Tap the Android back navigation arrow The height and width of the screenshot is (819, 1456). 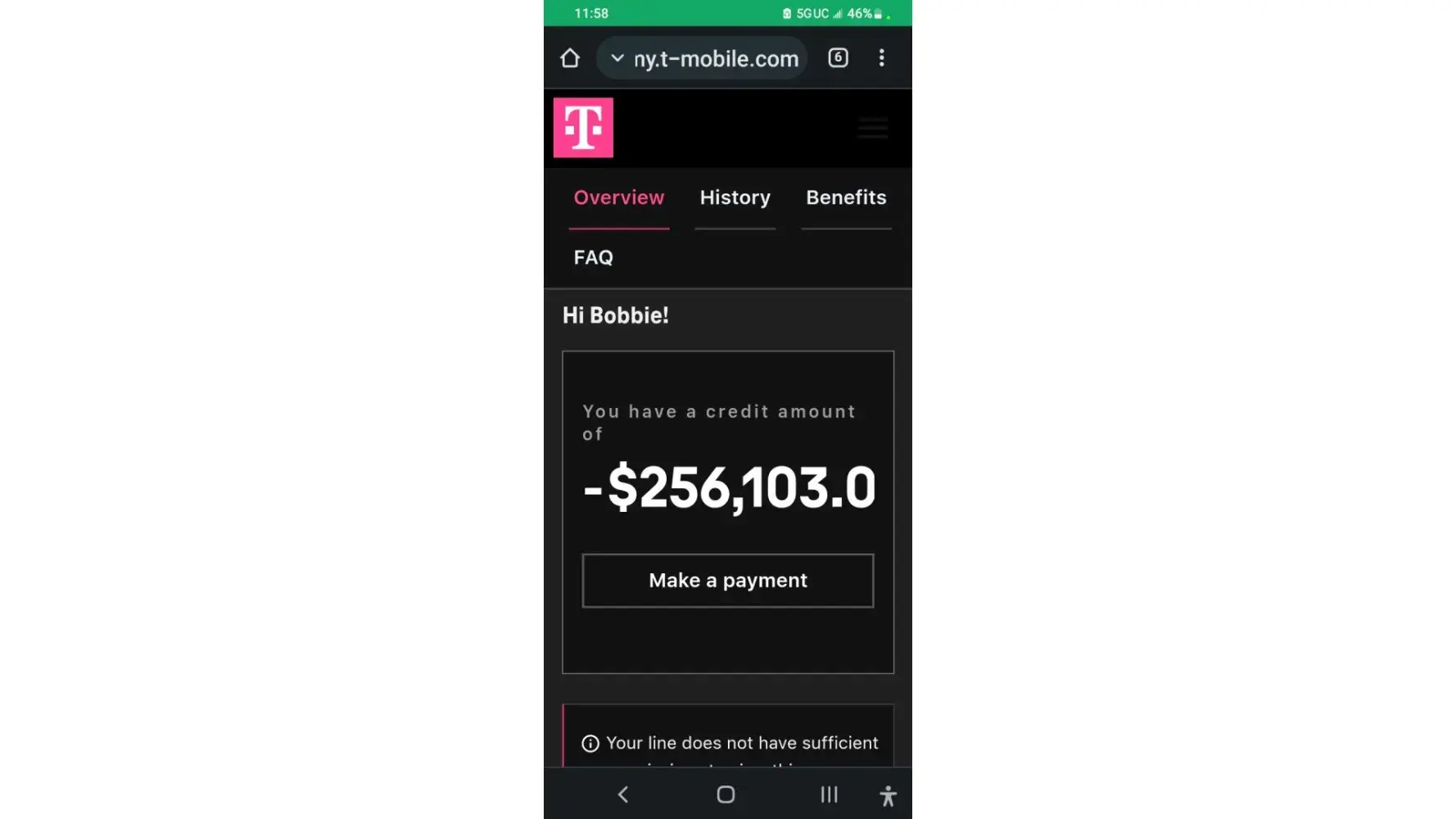pos(623,794)
